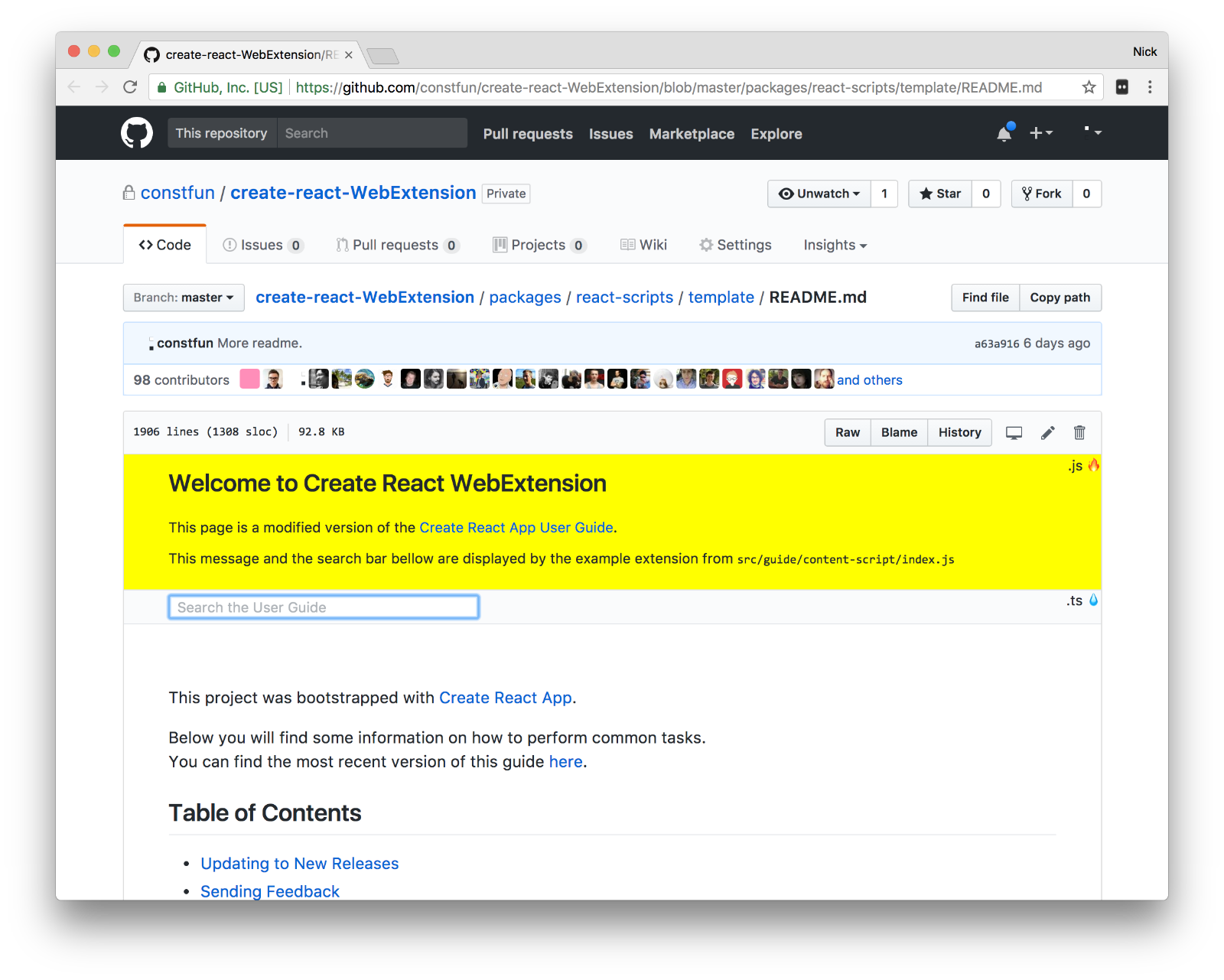Click the GitHub Octocat logo
1224x980 pixels.
click(137, 133)
